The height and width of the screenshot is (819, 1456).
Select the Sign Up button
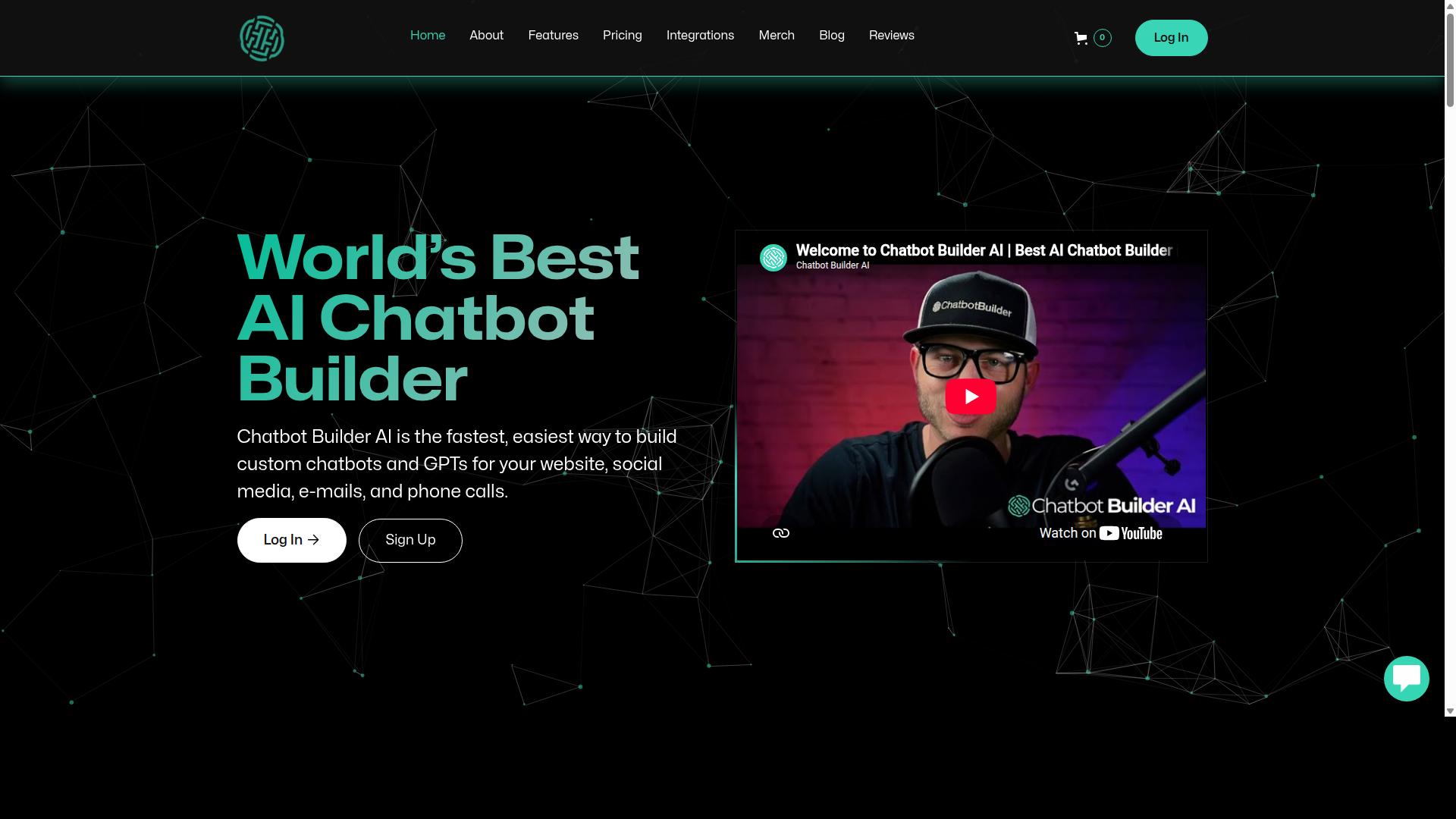[410, 540]
